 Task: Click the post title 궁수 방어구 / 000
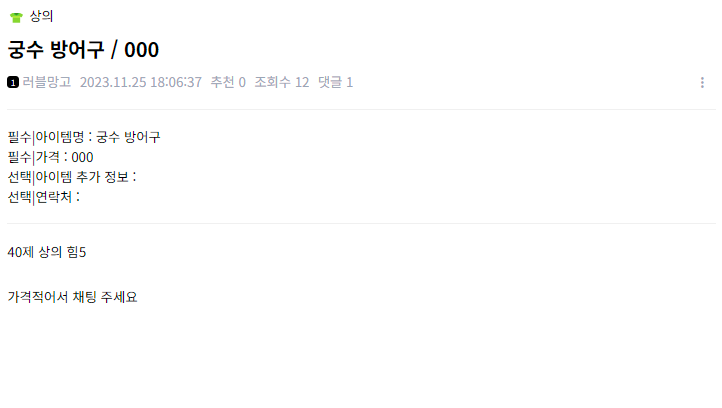pos(83,50)
